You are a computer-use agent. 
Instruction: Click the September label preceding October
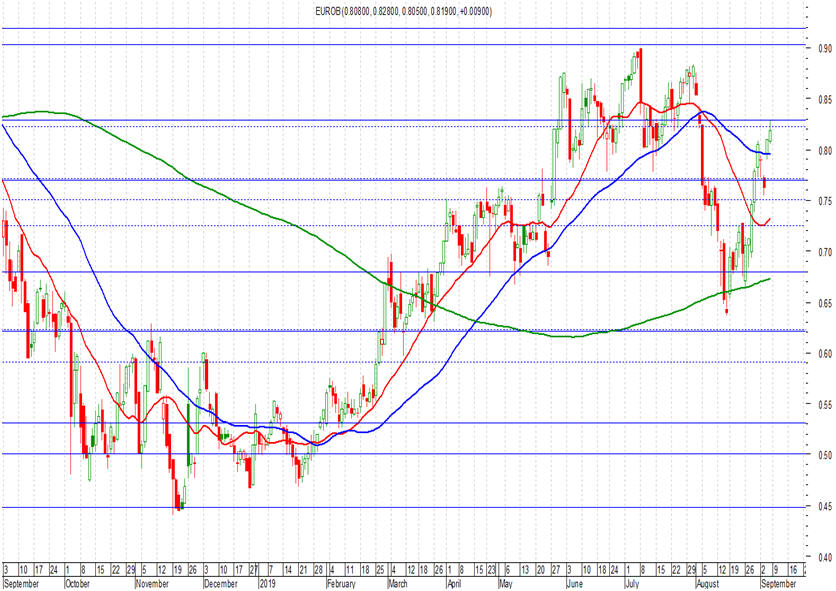pyautogui.click(x=21, y=584)
